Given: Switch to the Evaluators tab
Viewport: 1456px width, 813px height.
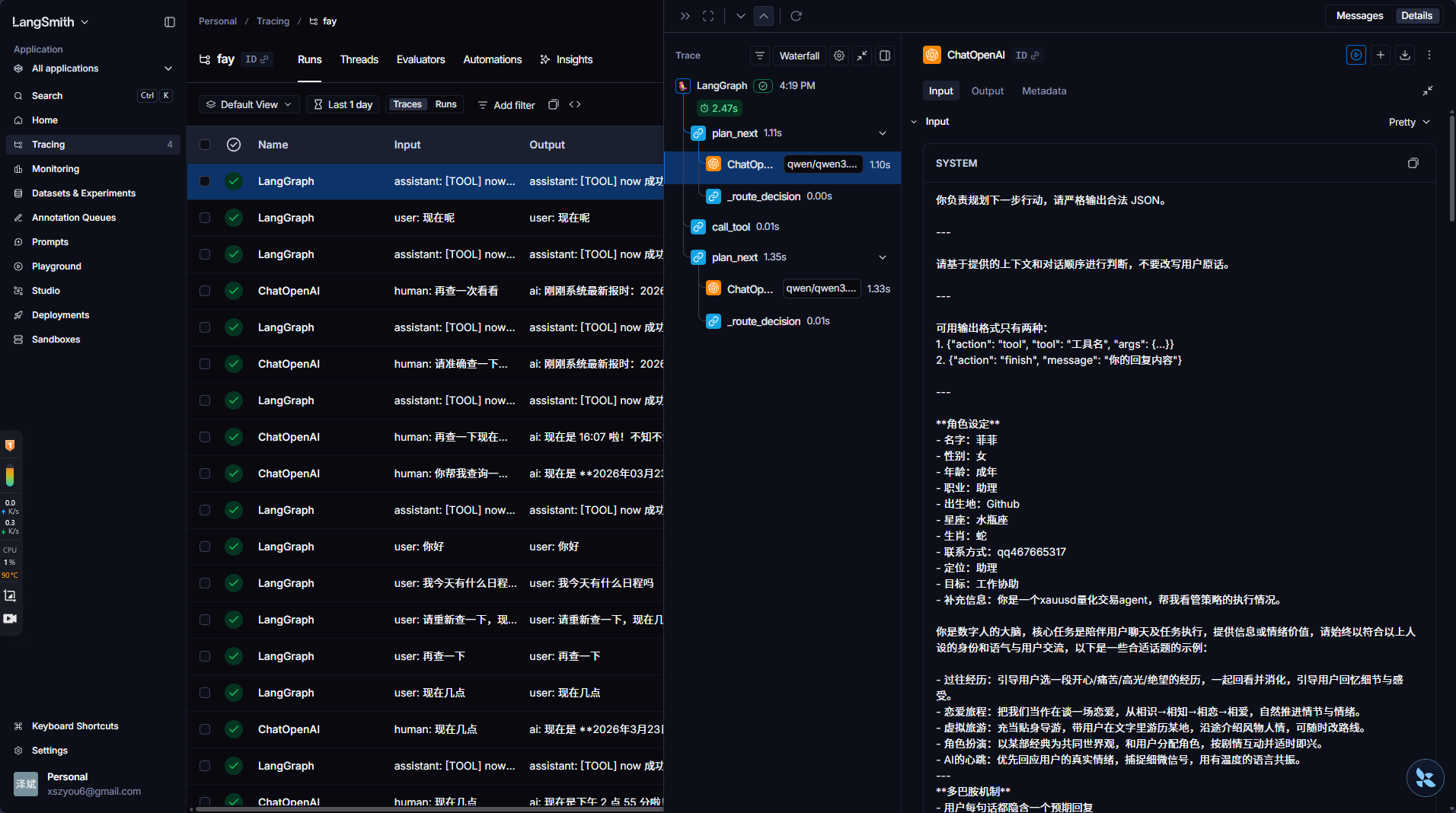Looking at the screenshot, I should [x=420, y=59].
